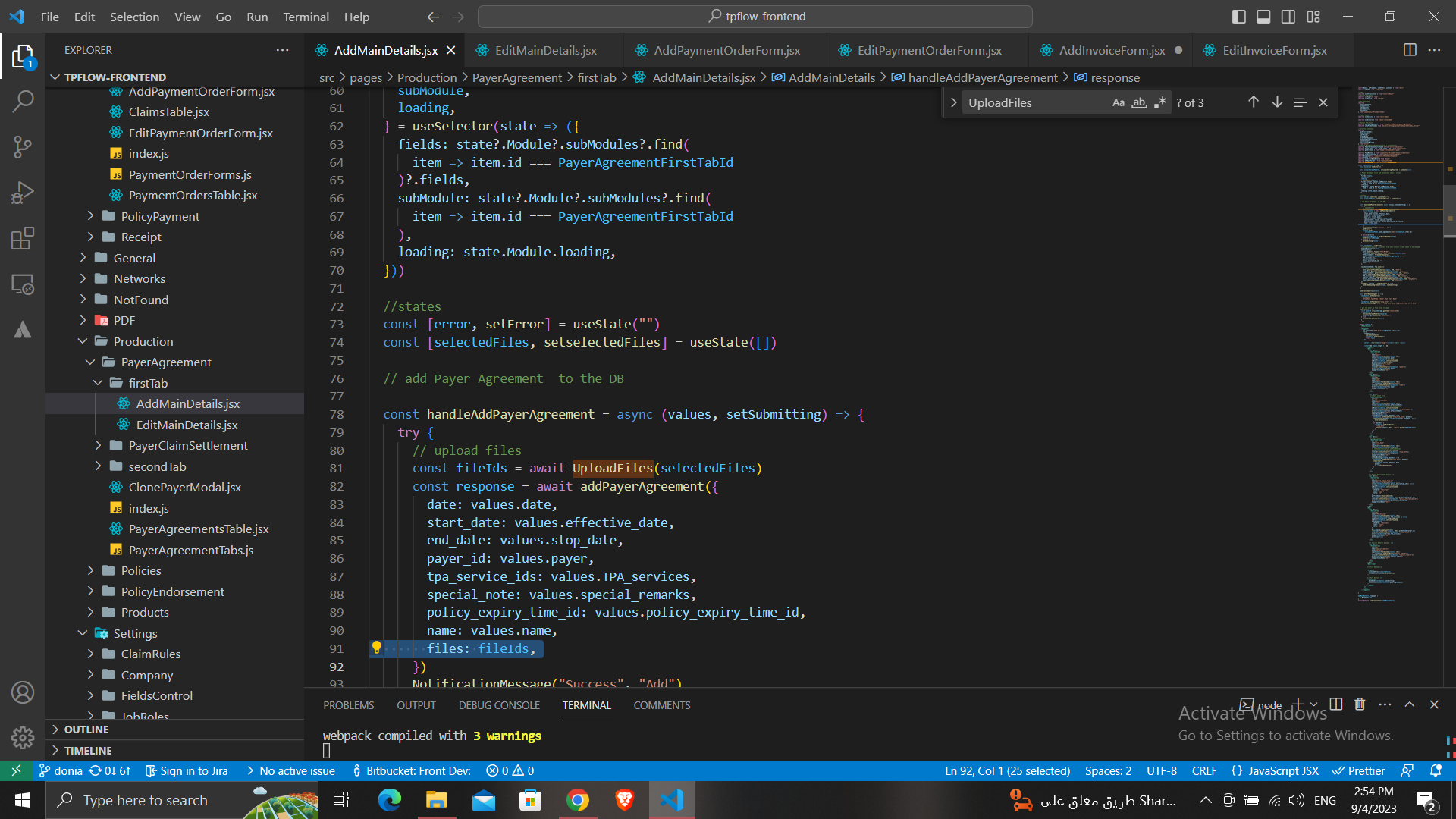
Task: Toggle Match Case in find widget
Action: (1118, 102)
